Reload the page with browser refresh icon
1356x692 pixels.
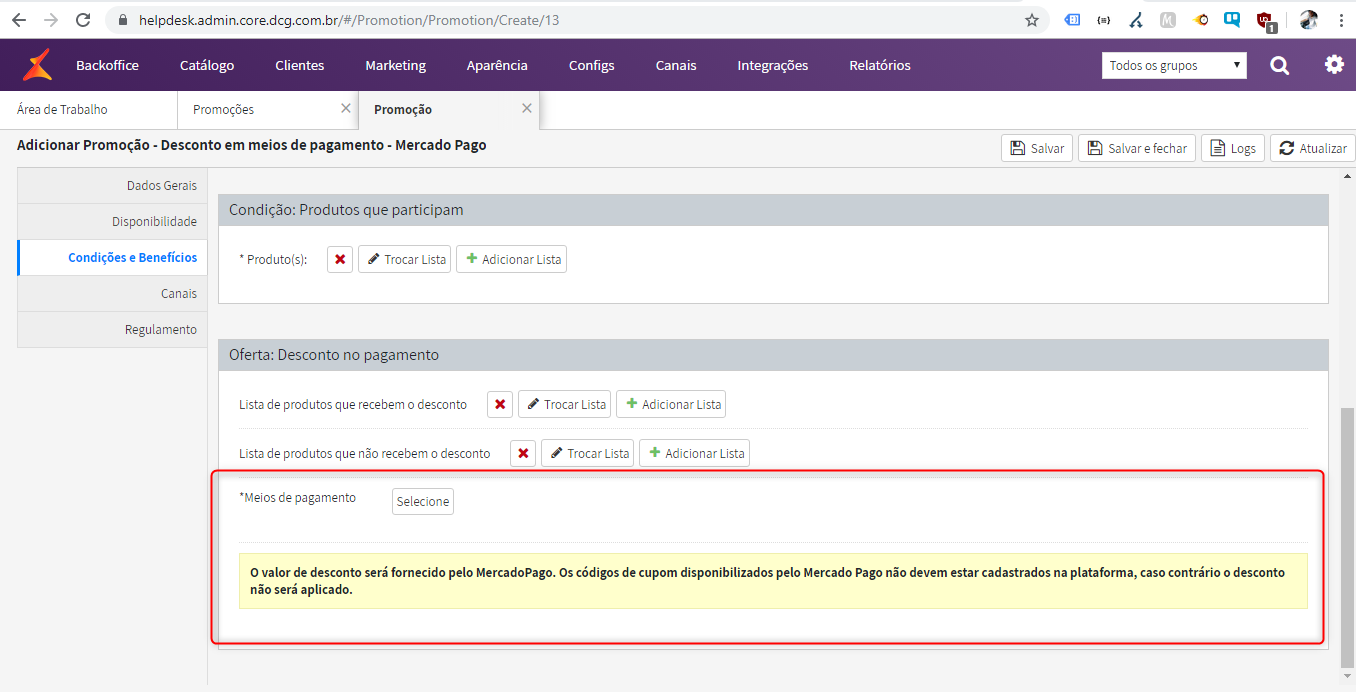tap(84, 20)
